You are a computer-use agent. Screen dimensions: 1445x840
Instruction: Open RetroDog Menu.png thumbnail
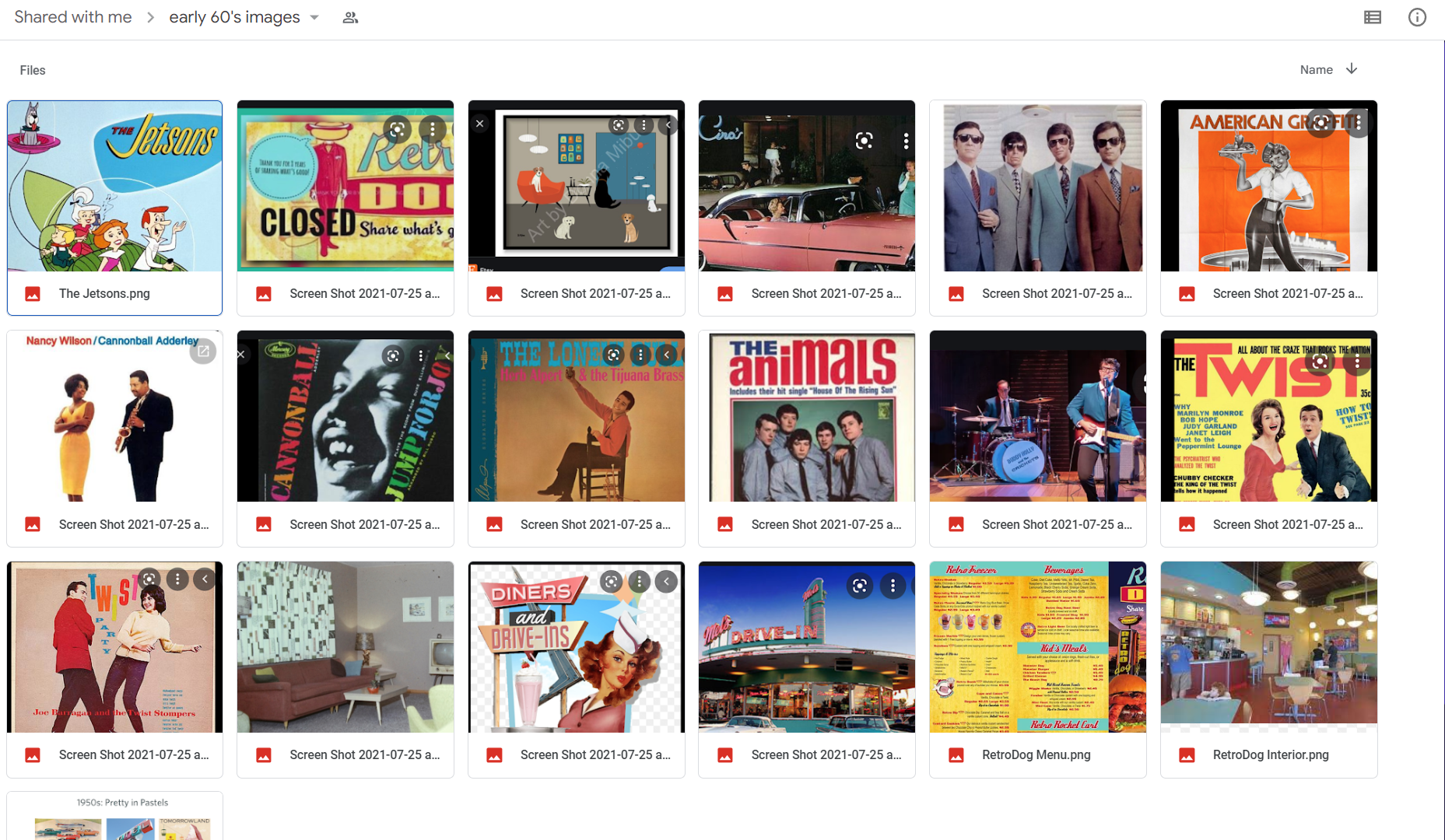point(1037,647)
